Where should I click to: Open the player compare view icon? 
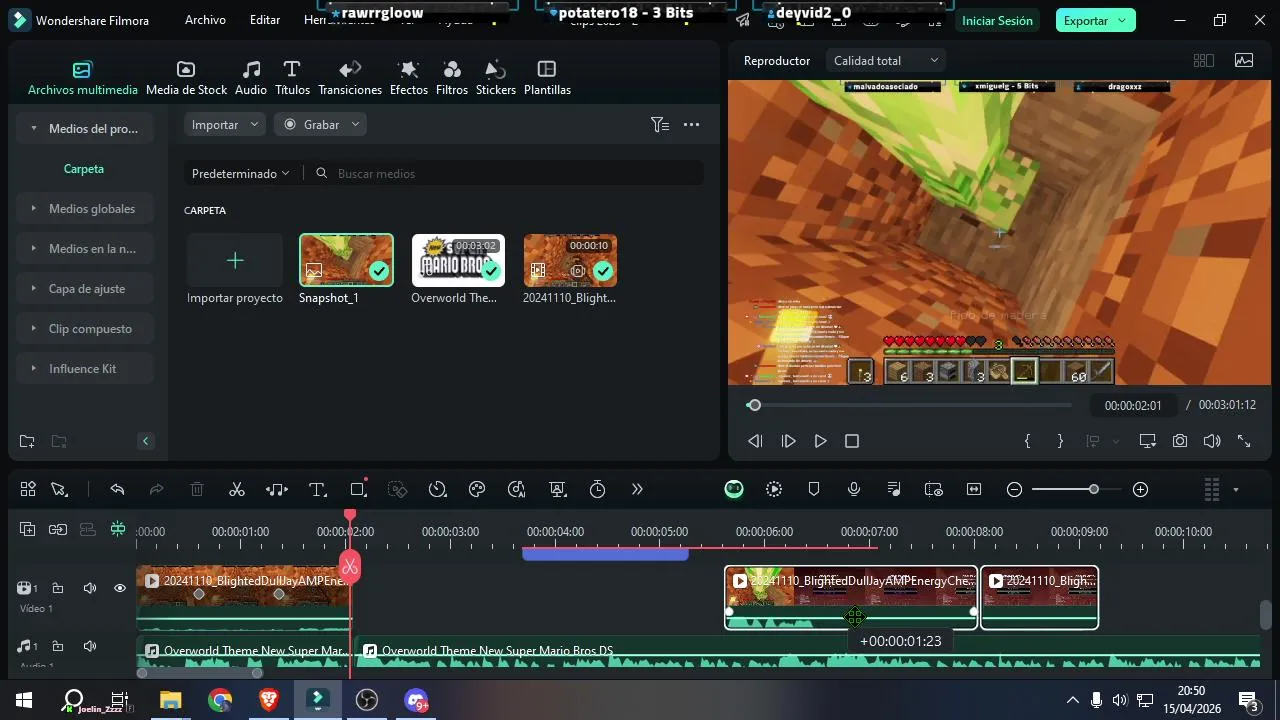pos(1204,61)
